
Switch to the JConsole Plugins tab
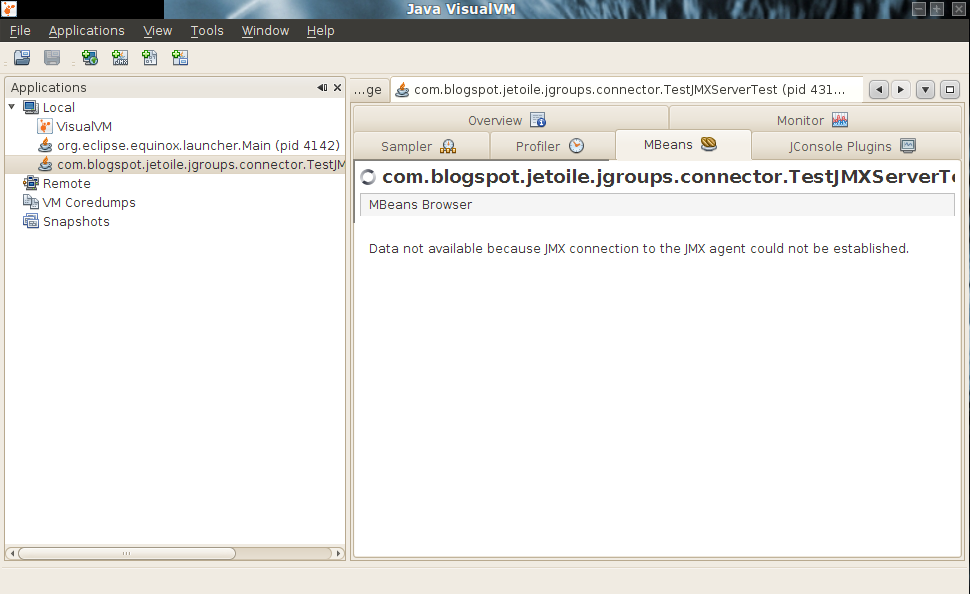(855, 146)
